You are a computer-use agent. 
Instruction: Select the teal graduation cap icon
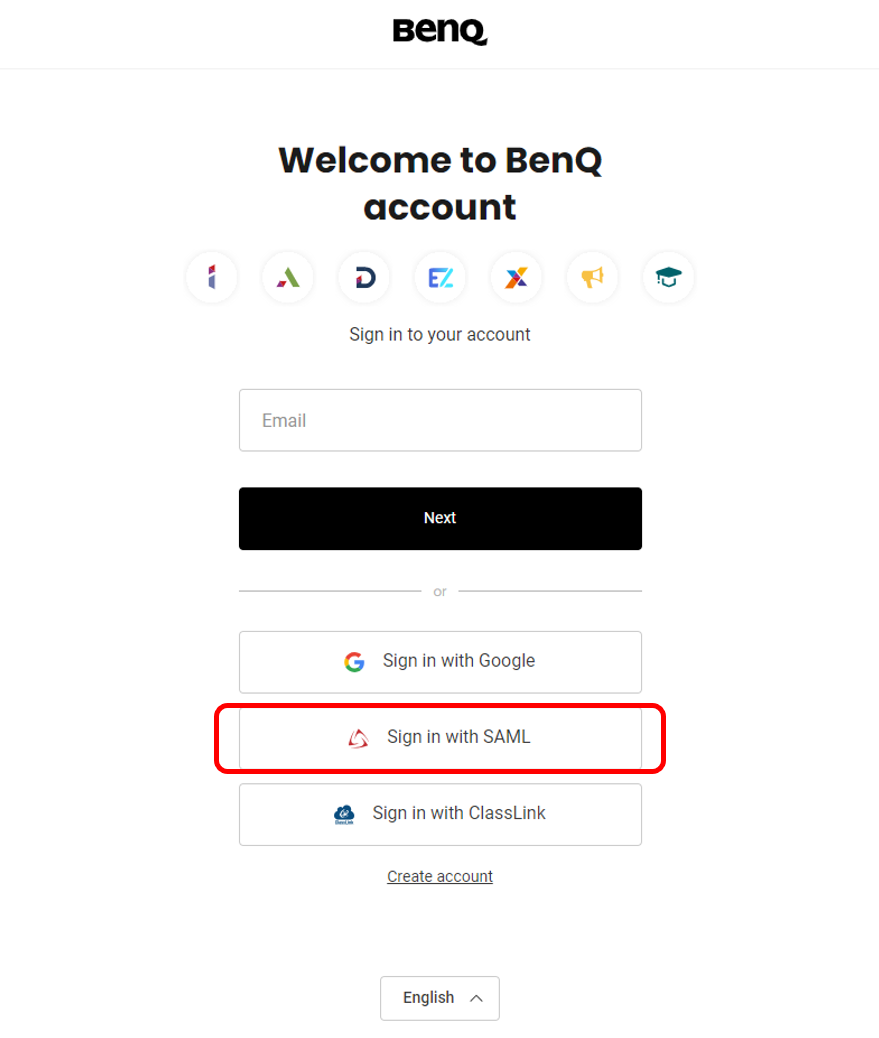(669, 277)
